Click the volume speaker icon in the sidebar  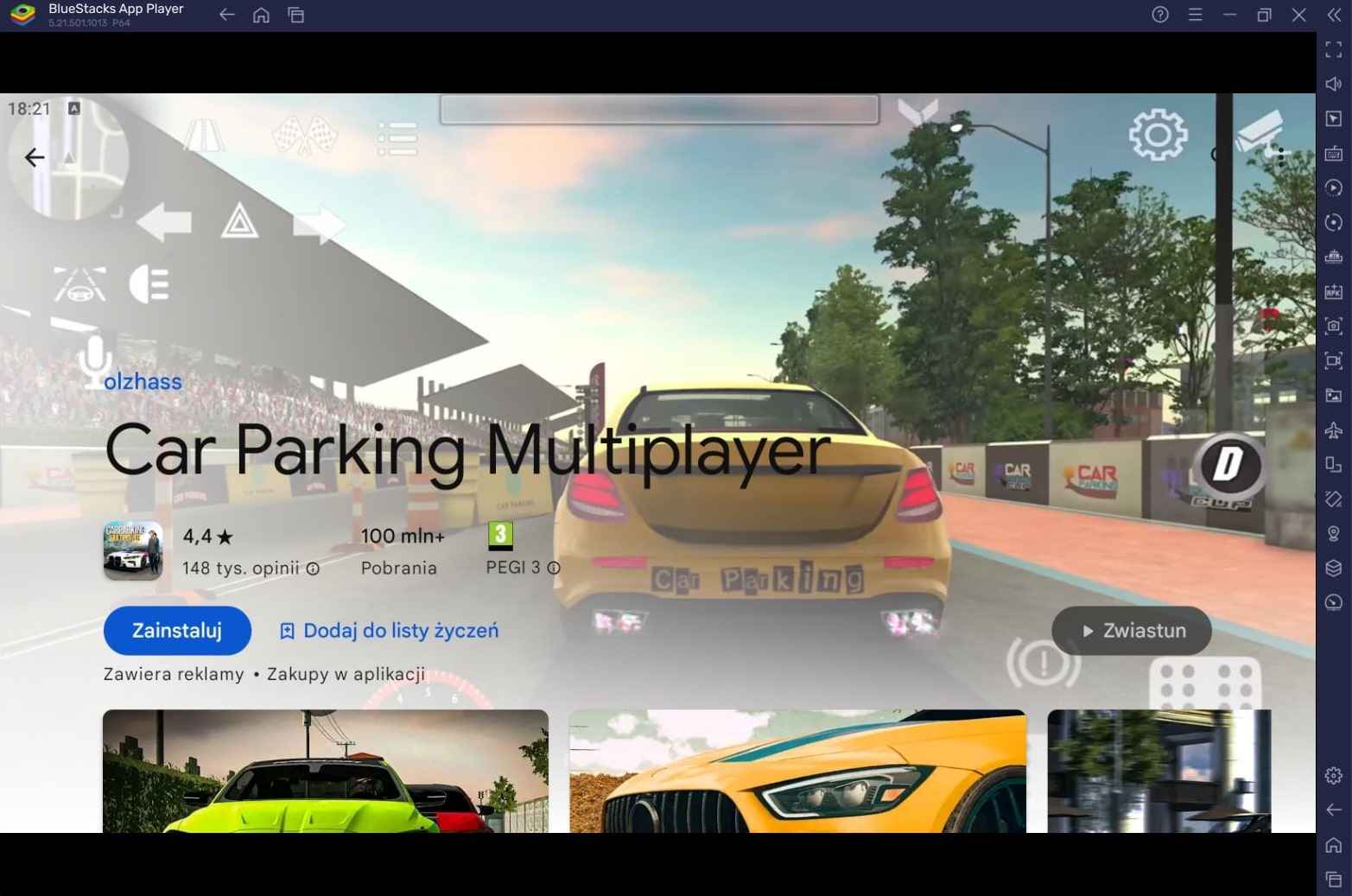(x=1334, y=84)
